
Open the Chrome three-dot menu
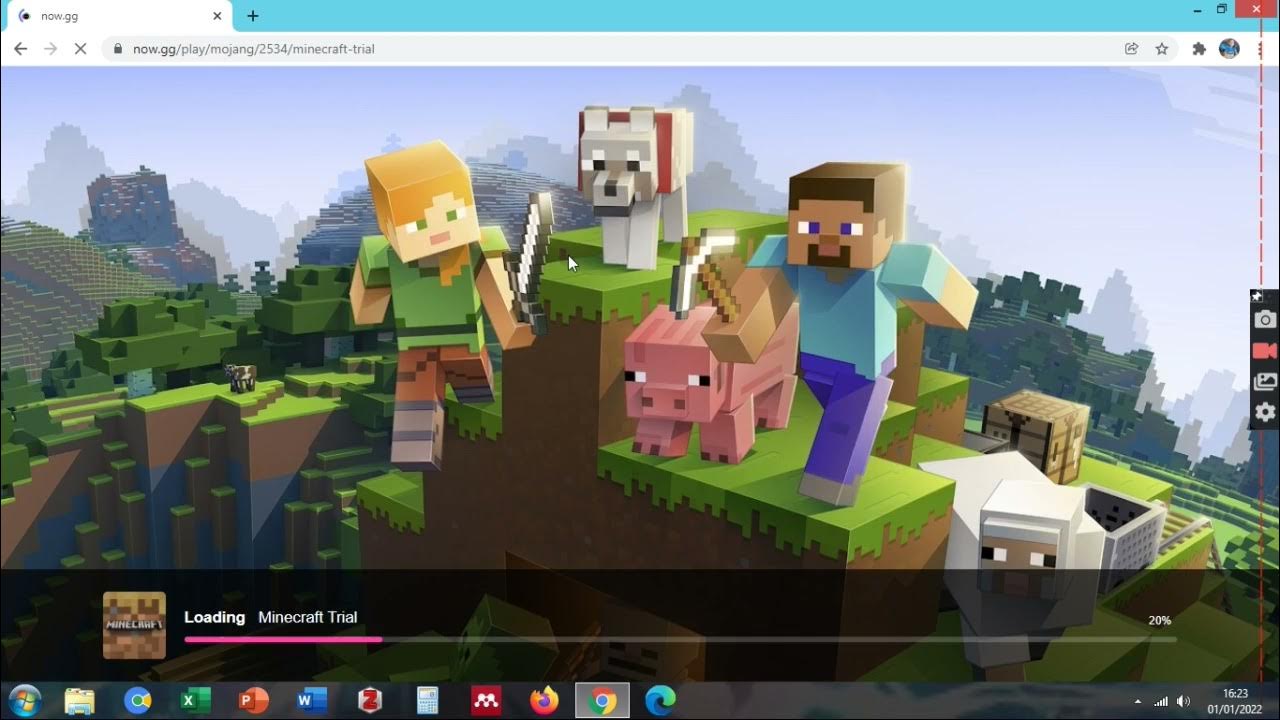1259,48
